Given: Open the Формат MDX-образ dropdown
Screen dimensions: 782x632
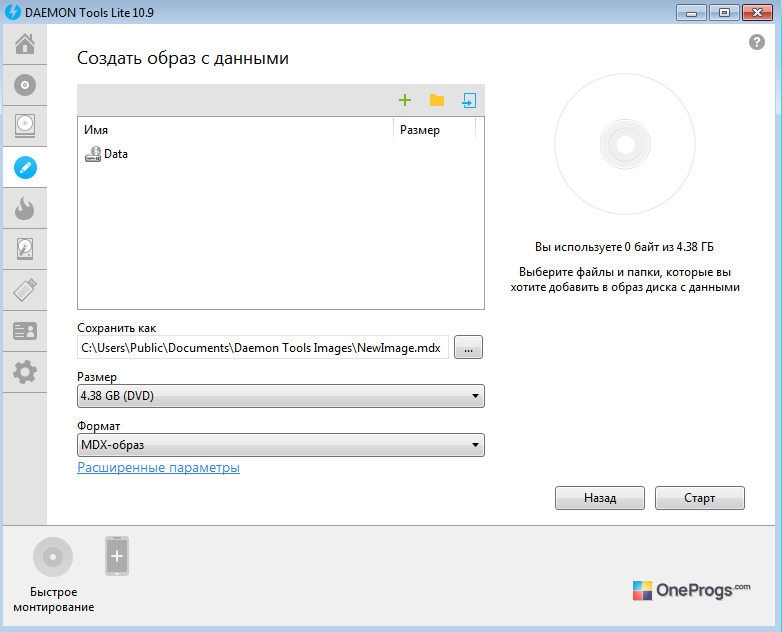Looking at the screenshot, I should click(281, 445).
